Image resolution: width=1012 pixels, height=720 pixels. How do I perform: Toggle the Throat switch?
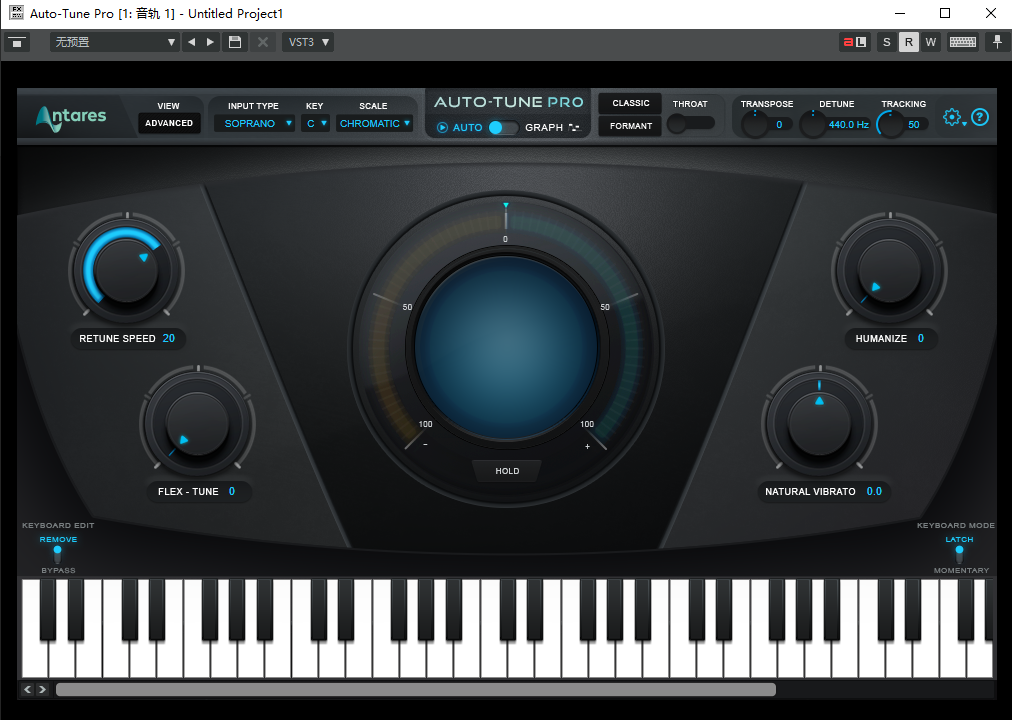[691, 123]
